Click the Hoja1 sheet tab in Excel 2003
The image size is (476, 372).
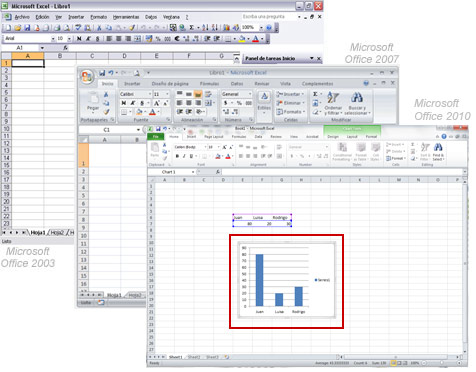click(x=37, y=232)
